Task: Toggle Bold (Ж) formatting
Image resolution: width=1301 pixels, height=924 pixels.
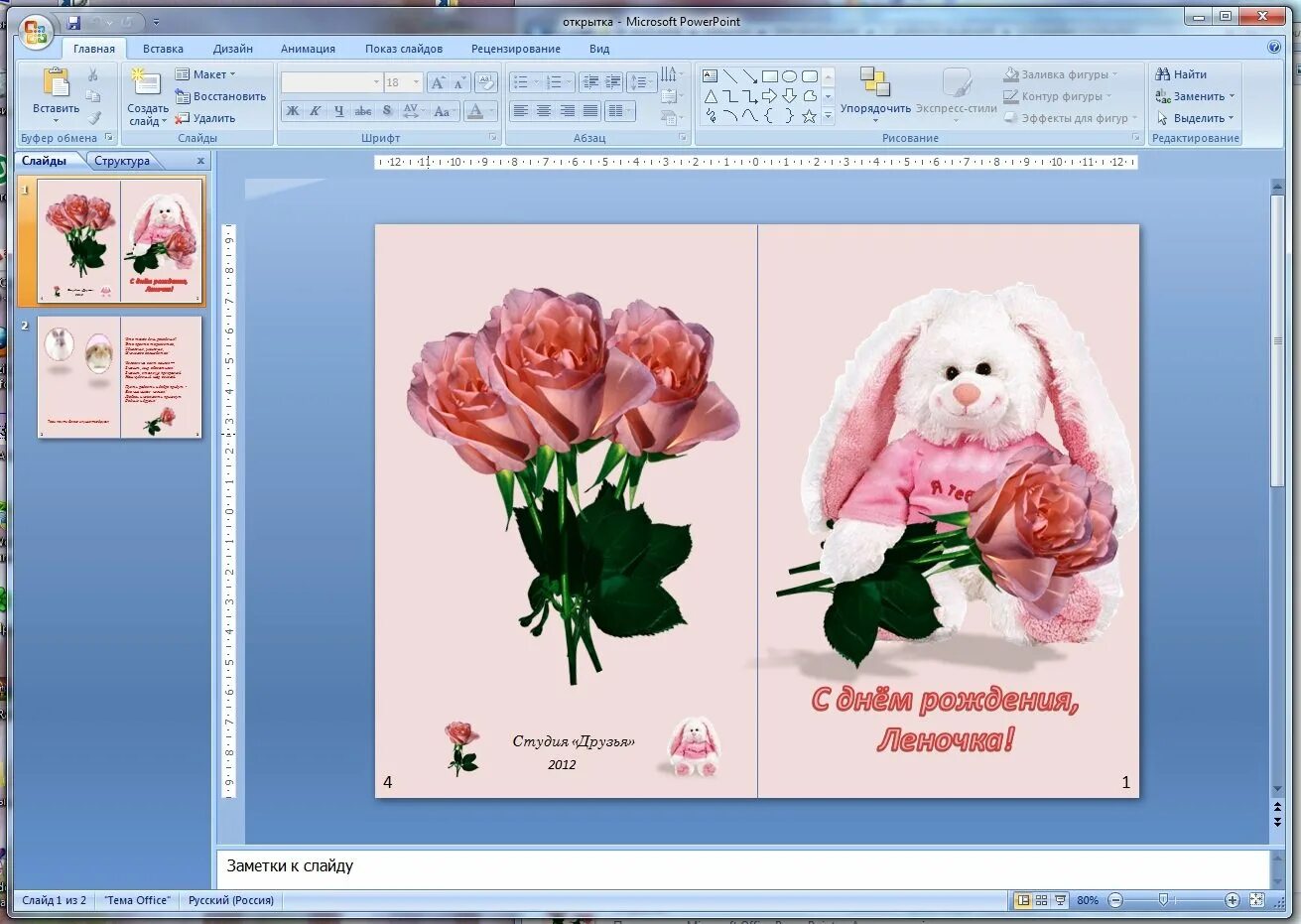Action: pyautogui.click(x=293, y=111)
